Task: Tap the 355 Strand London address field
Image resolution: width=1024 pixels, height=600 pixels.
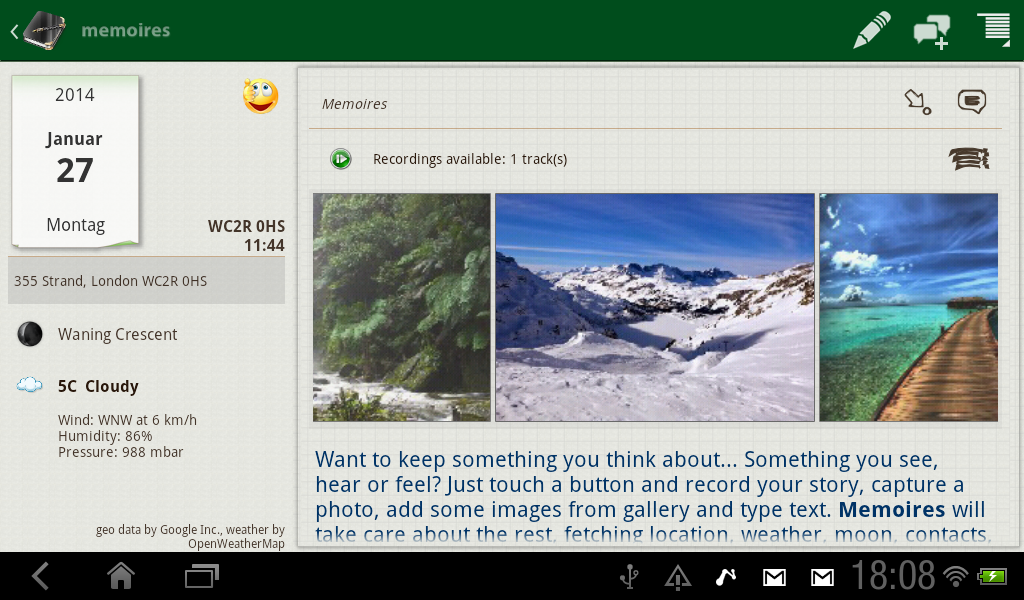Action: pos(146,281)
